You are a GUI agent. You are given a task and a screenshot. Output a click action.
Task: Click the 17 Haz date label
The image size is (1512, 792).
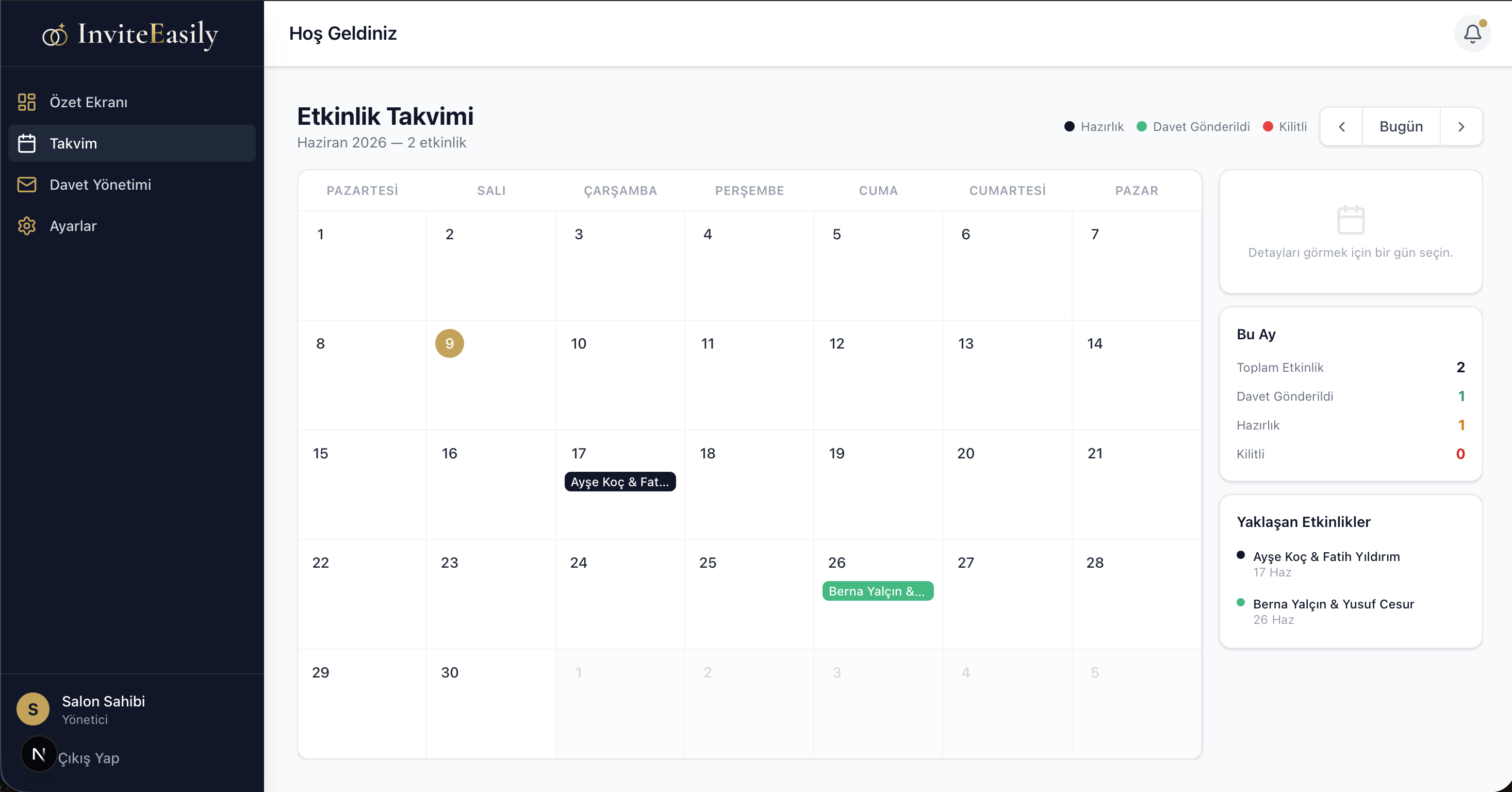click(x=1272, y=572)
